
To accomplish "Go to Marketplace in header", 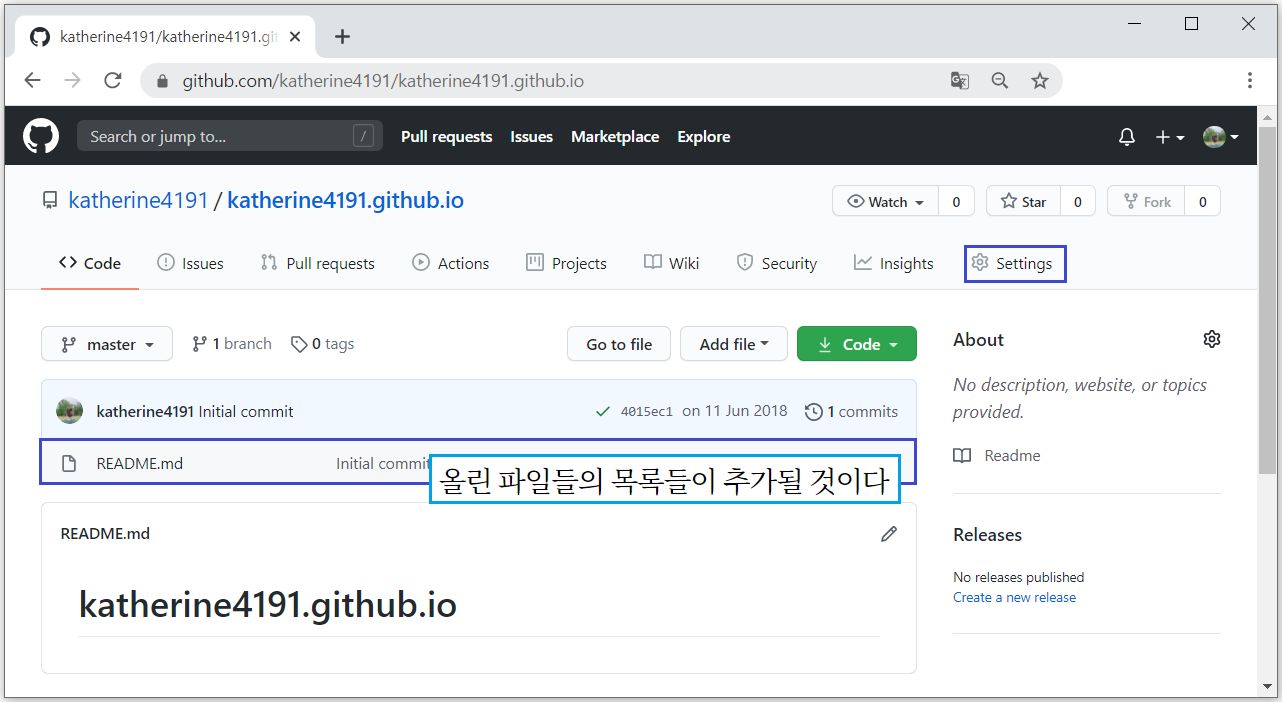I will coord(615,137).
